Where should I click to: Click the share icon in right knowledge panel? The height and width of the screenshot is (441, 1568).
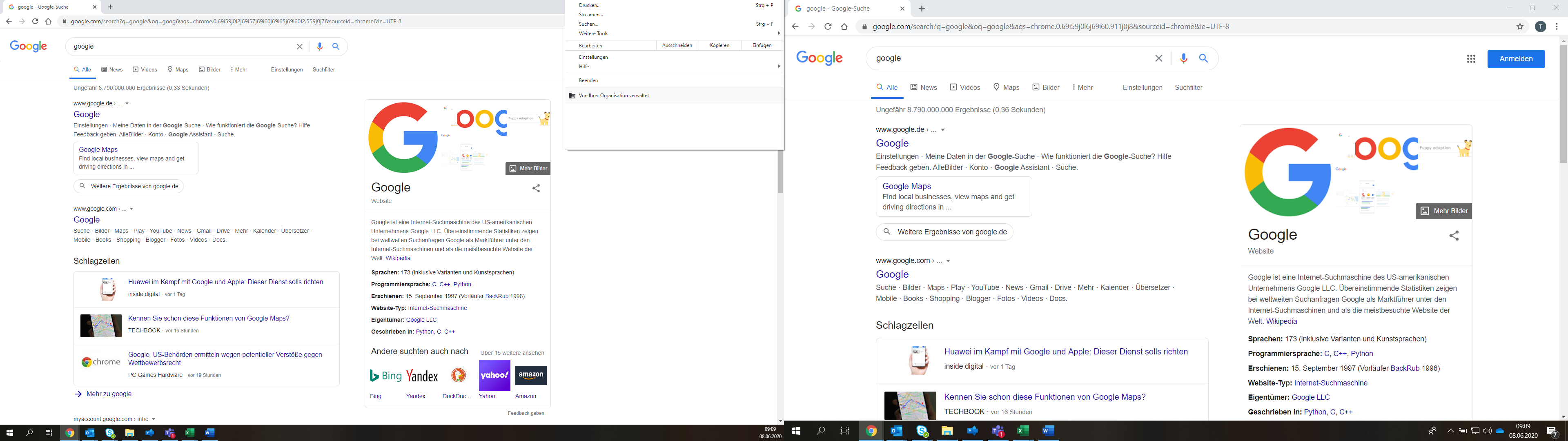(x=1454, y=235)
